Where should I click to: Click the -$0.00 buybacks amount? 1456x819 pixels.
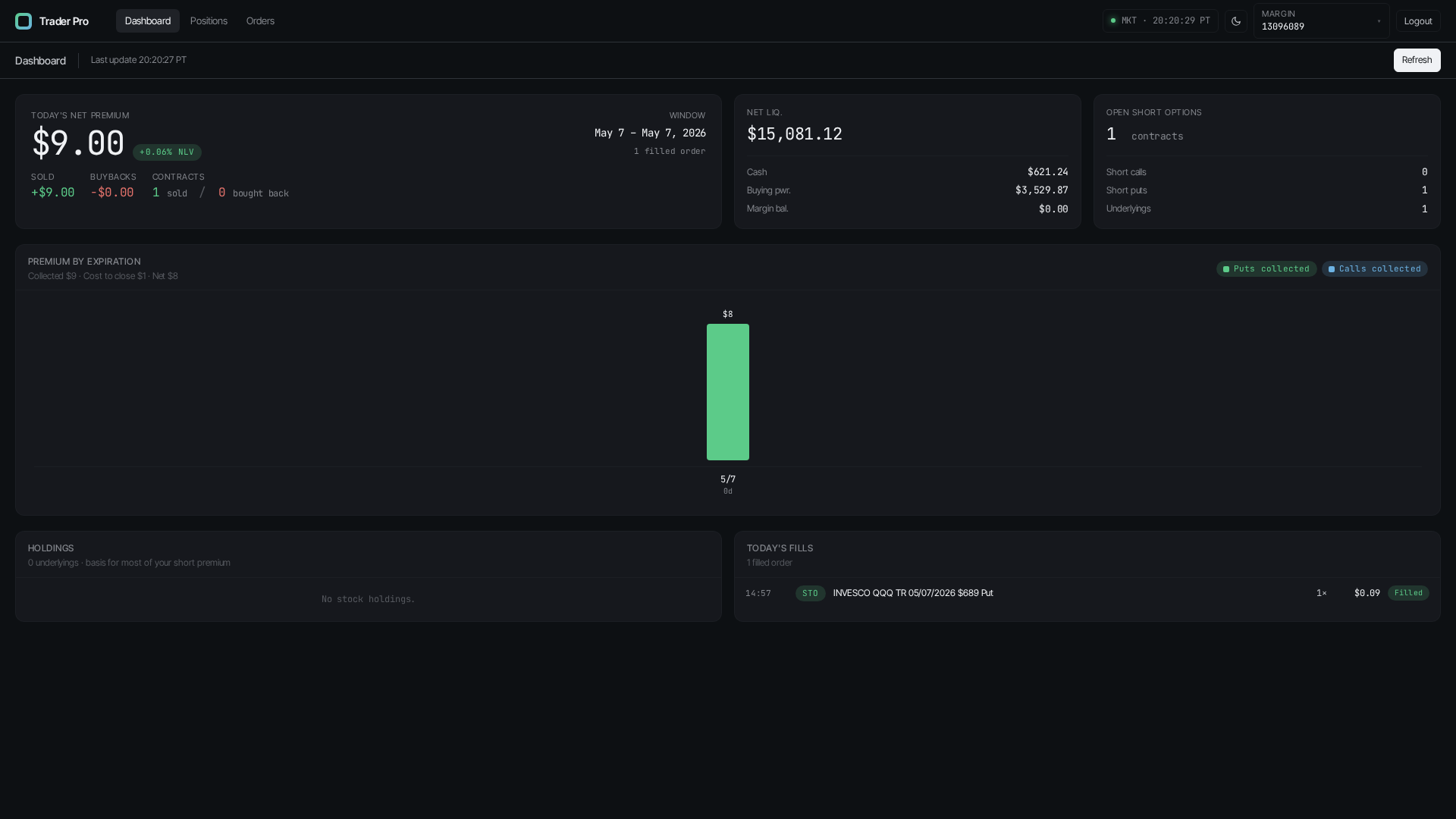pos(111,193)
